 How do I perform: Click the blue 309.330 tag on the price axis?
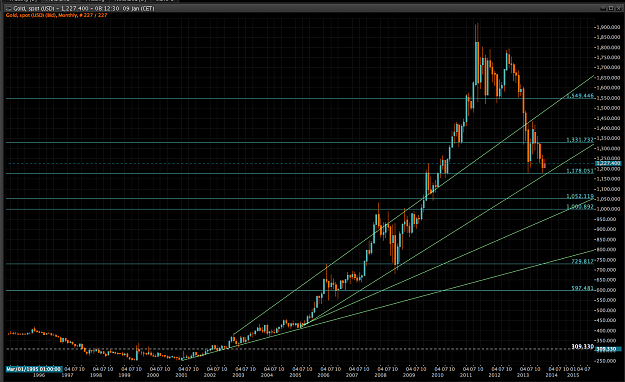[608, 349]
